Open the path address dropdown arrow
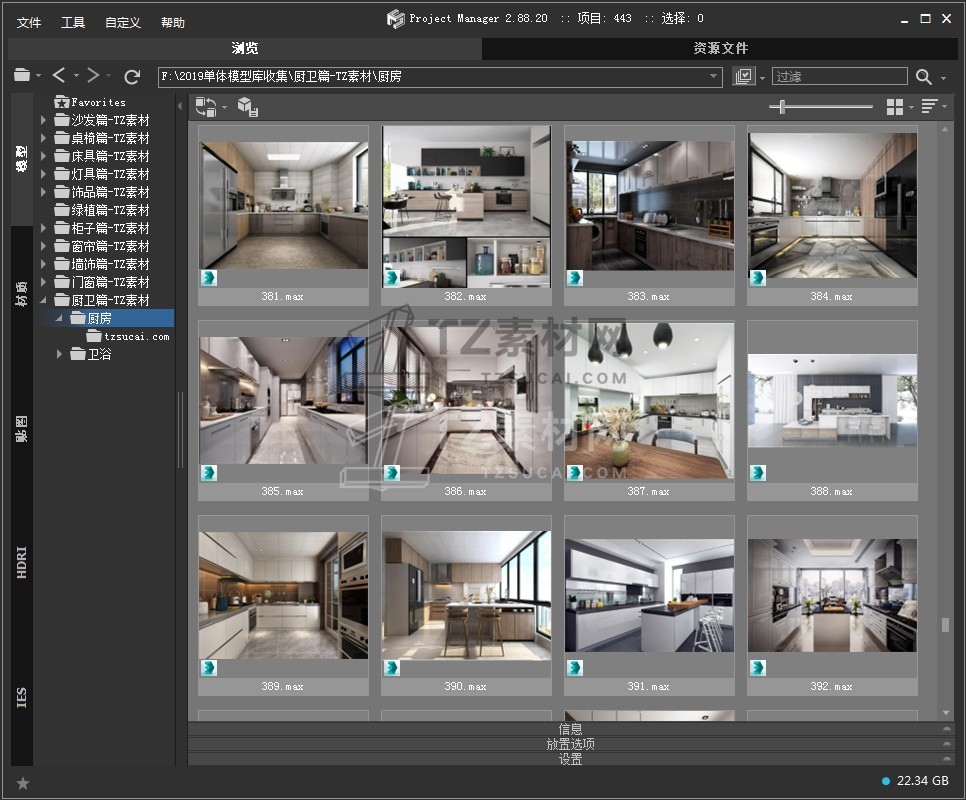Screen dimensions: 966x800 (x=714, y=76)
